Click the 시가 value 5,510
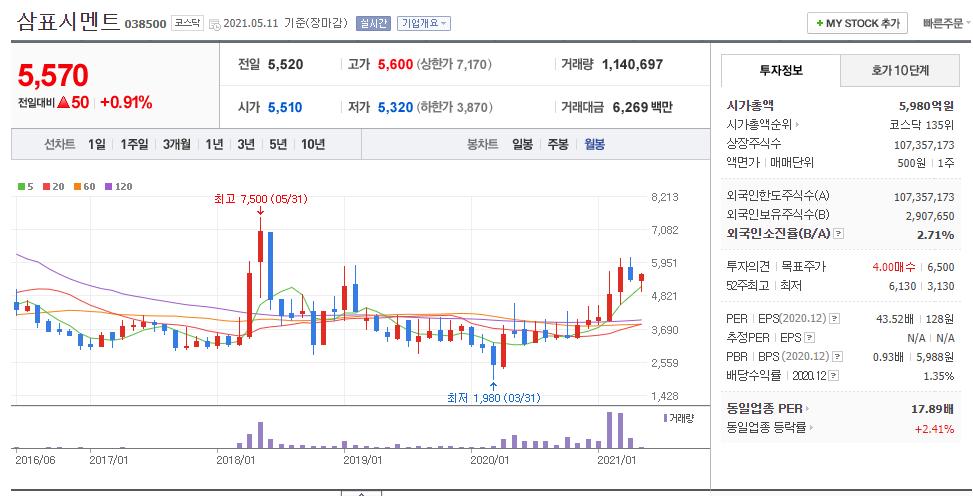This screenshot has width=973, height=496. (285, 107)
